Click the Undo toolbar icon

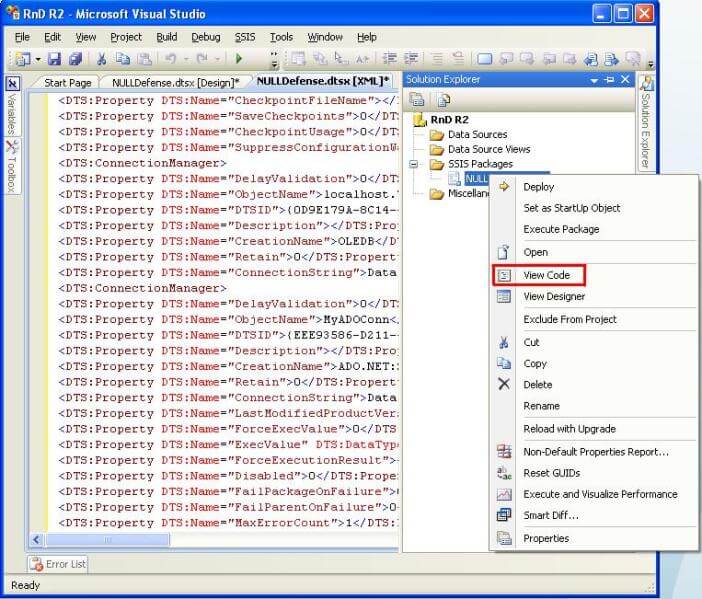coord(171,59)
